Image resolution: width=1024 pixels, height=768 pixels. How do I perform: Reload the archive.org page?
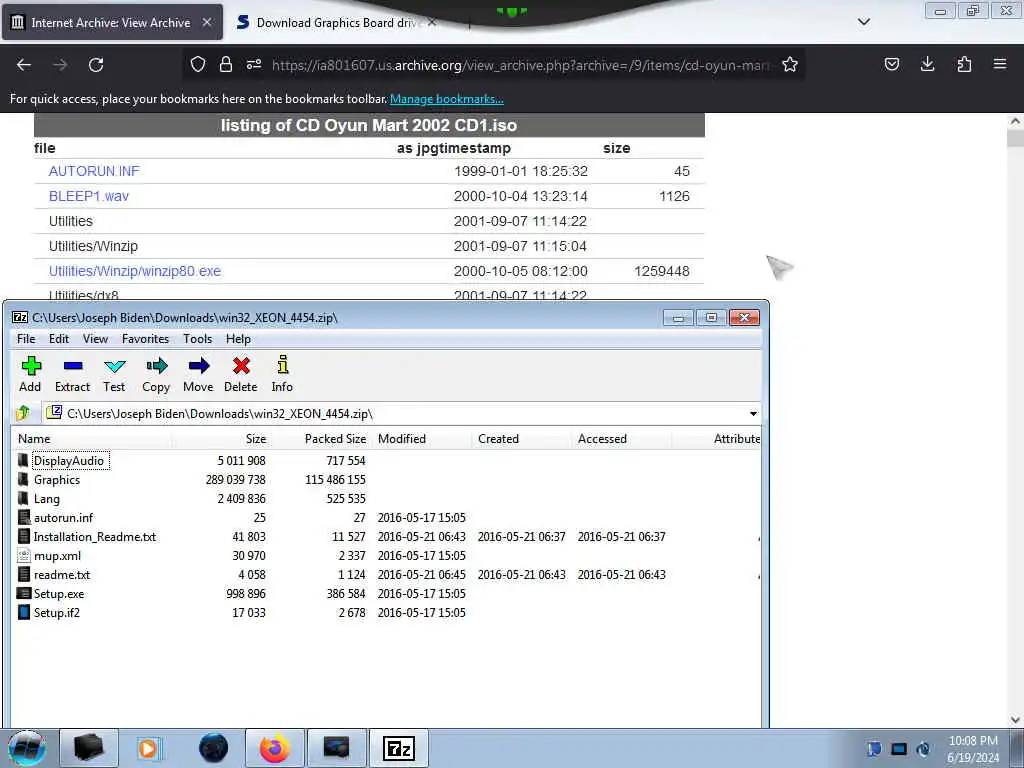(x=96, y=65)
